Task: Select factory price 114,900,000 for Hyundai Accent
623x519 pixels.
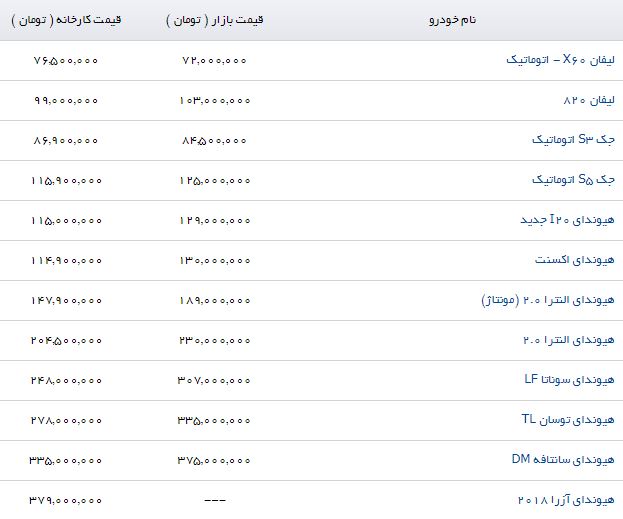Action: 66,260
